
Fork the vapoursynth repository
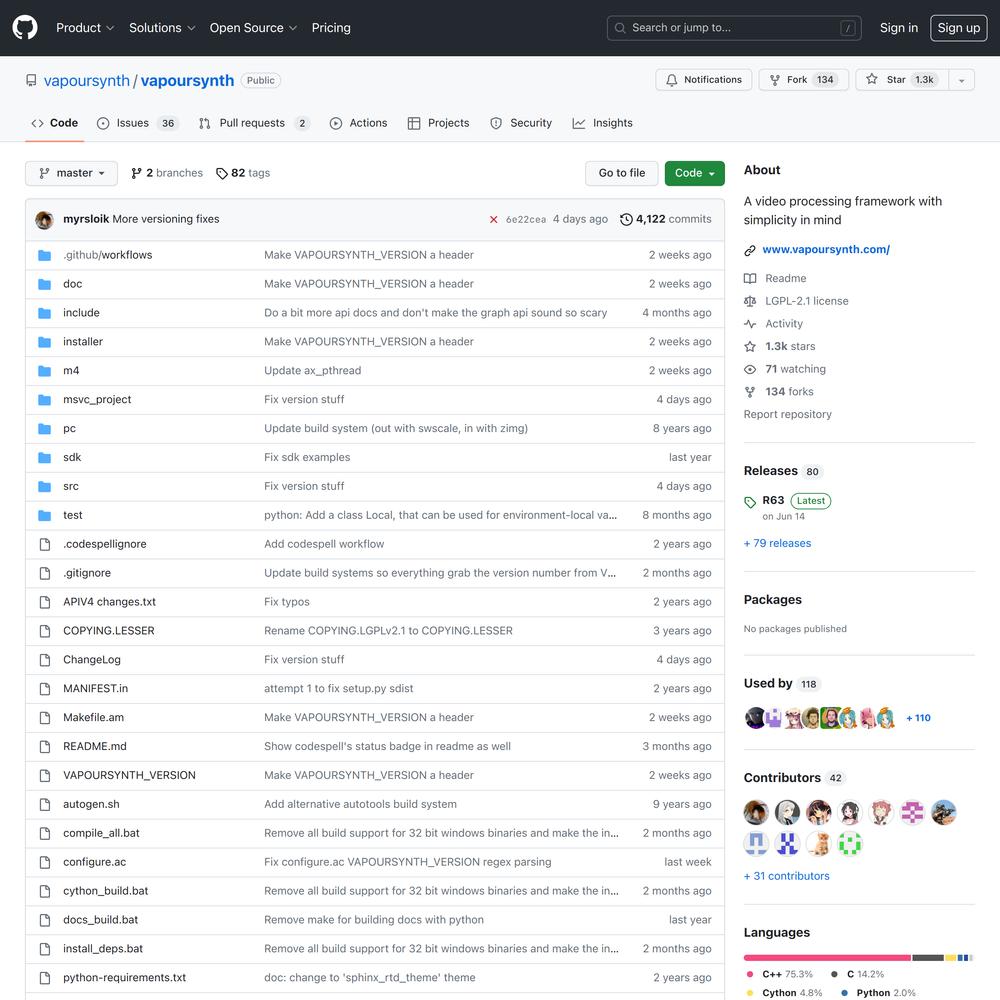[804, 80]
